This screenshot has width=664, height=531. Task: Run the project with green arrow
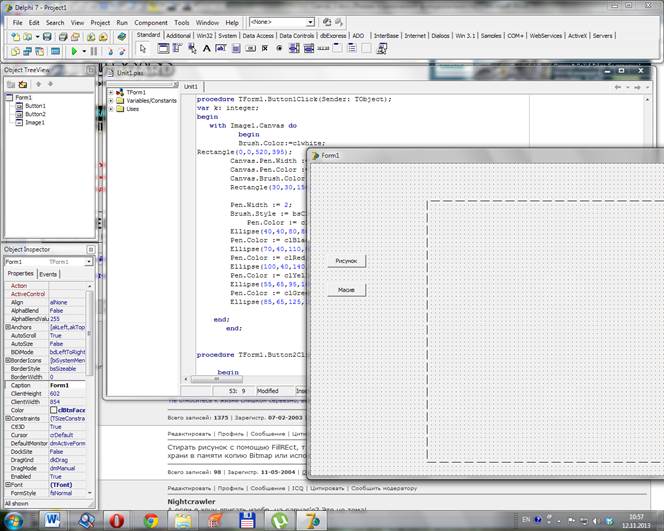pyautogui.click(x=74, y=52)
